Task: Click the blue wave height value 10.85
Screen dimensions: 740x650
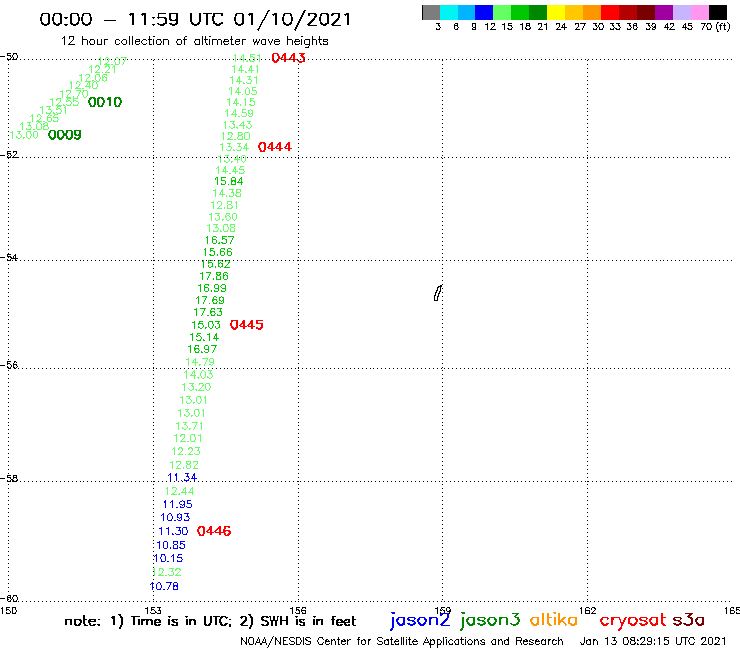Action: [x=171, y=545]
